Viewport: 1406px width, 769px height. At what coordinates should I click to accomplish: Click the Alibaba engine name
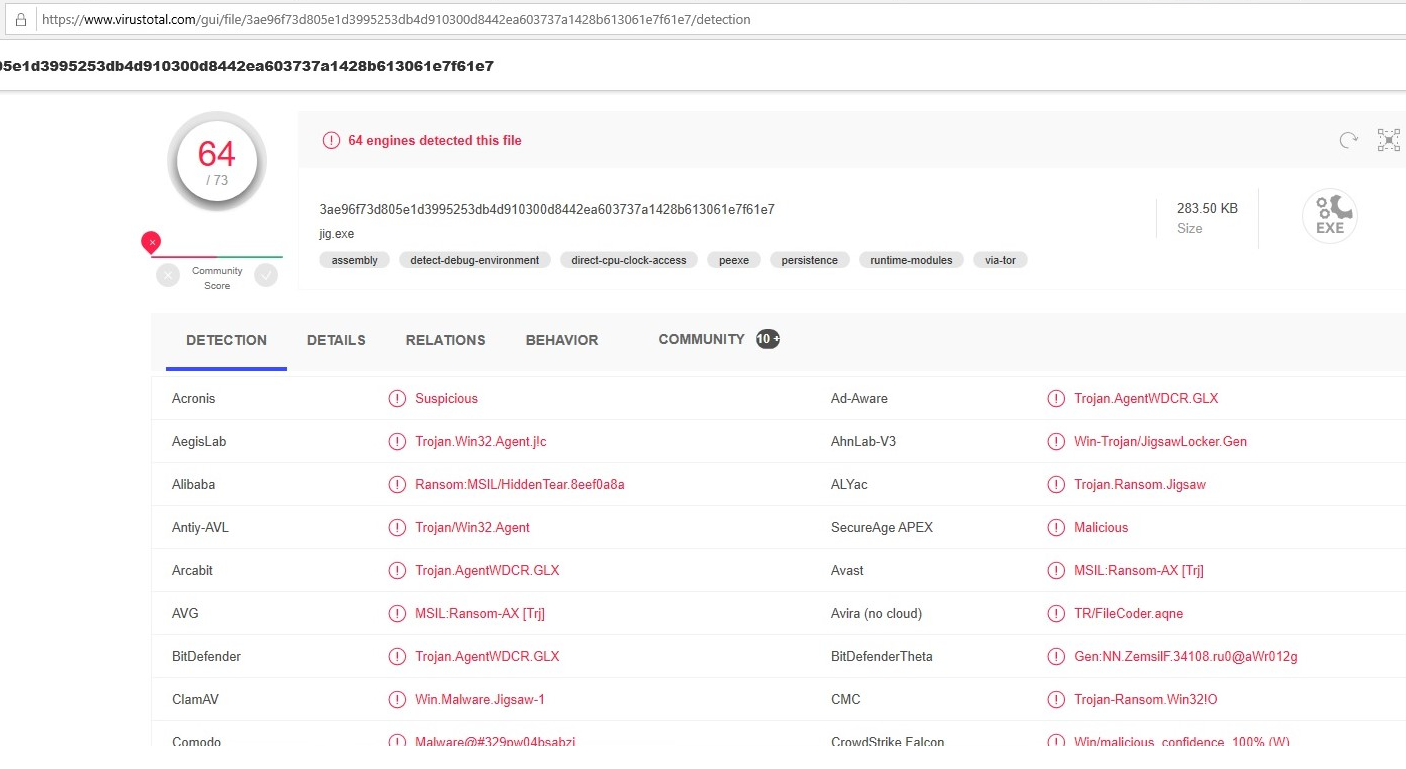point(193,485)
